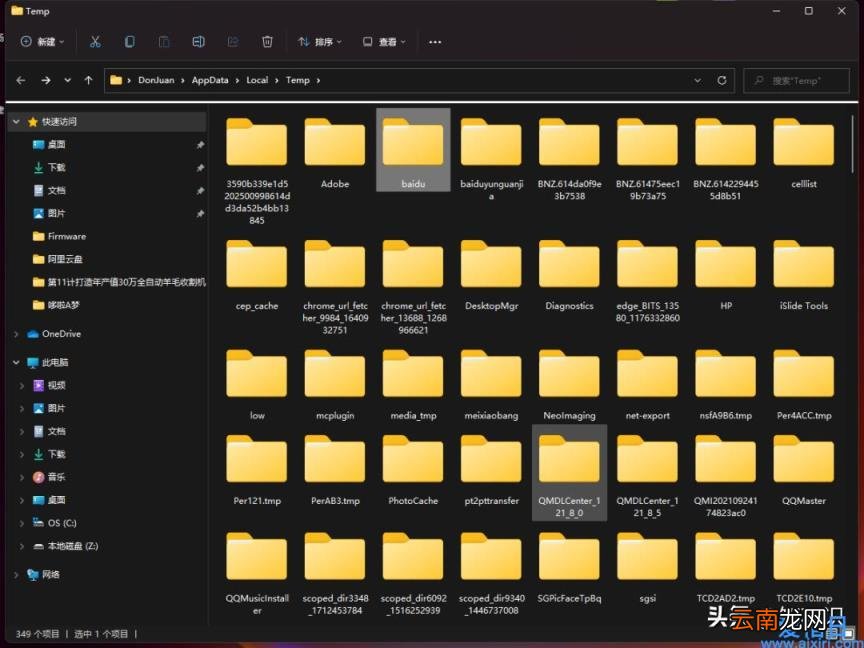Viewport: 864px width, 648px height.
Task: Select the pt2pttransfer folder
Action: 492,470
